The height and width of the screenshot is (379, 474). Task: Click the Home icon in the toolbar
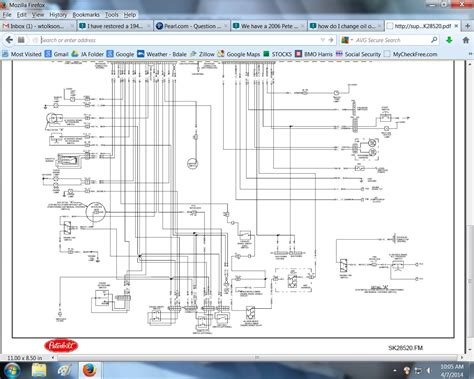pos(466,40)
